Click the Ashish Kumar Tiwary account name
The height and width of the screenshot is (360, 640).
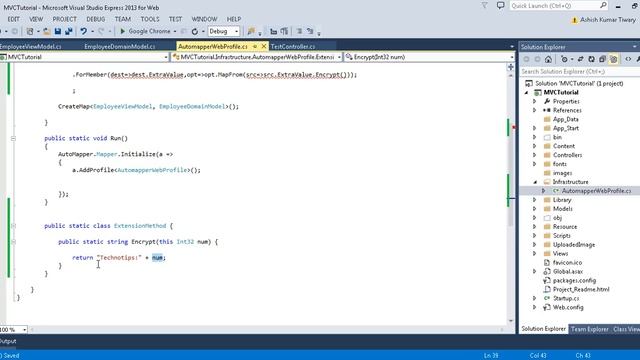(608, 20)
